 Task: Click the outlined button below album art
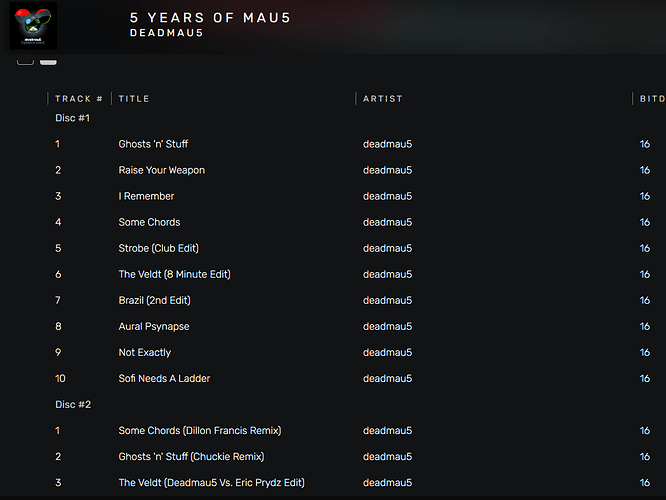tap(25, 62)
